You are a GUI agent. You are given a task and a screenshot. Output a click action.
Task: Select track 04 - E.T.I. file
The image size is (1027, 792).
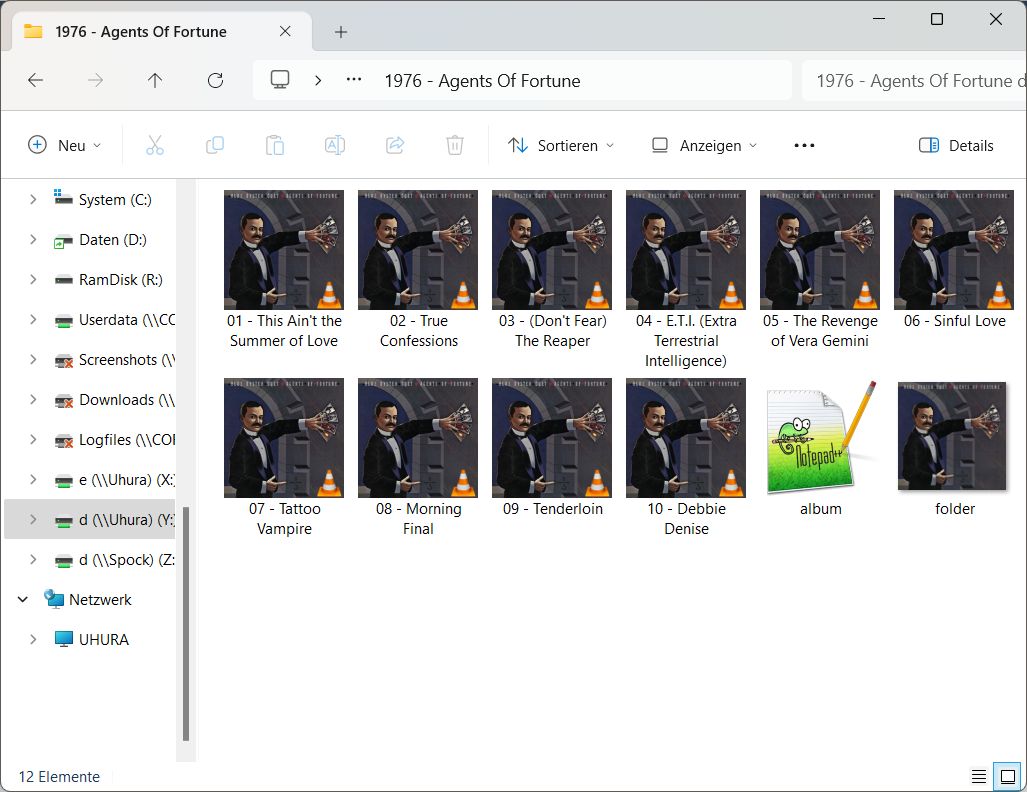point(686,280)
